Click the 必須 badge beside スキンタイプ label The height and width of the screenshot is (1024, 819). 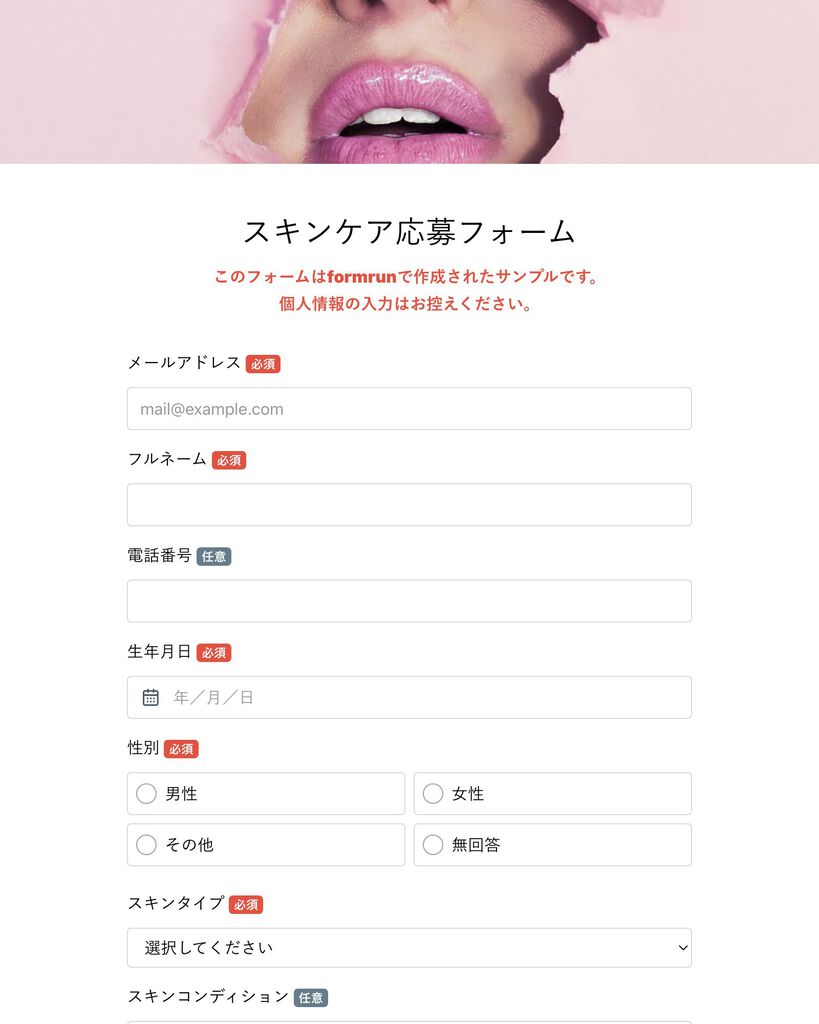246,904
